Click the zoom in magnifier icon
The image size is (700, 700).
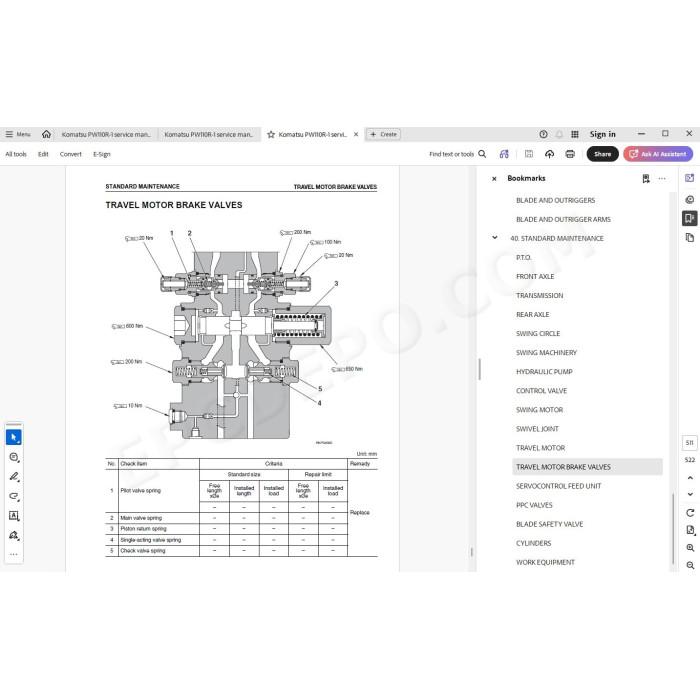pyautogui.click(x=690, y=548)
